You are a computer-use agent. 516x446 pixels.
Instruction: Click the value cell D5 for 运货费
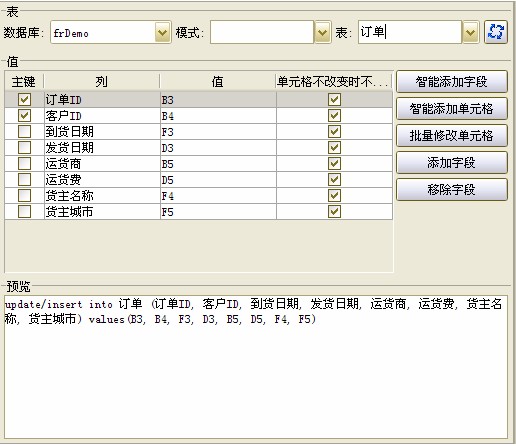point(218,180)
